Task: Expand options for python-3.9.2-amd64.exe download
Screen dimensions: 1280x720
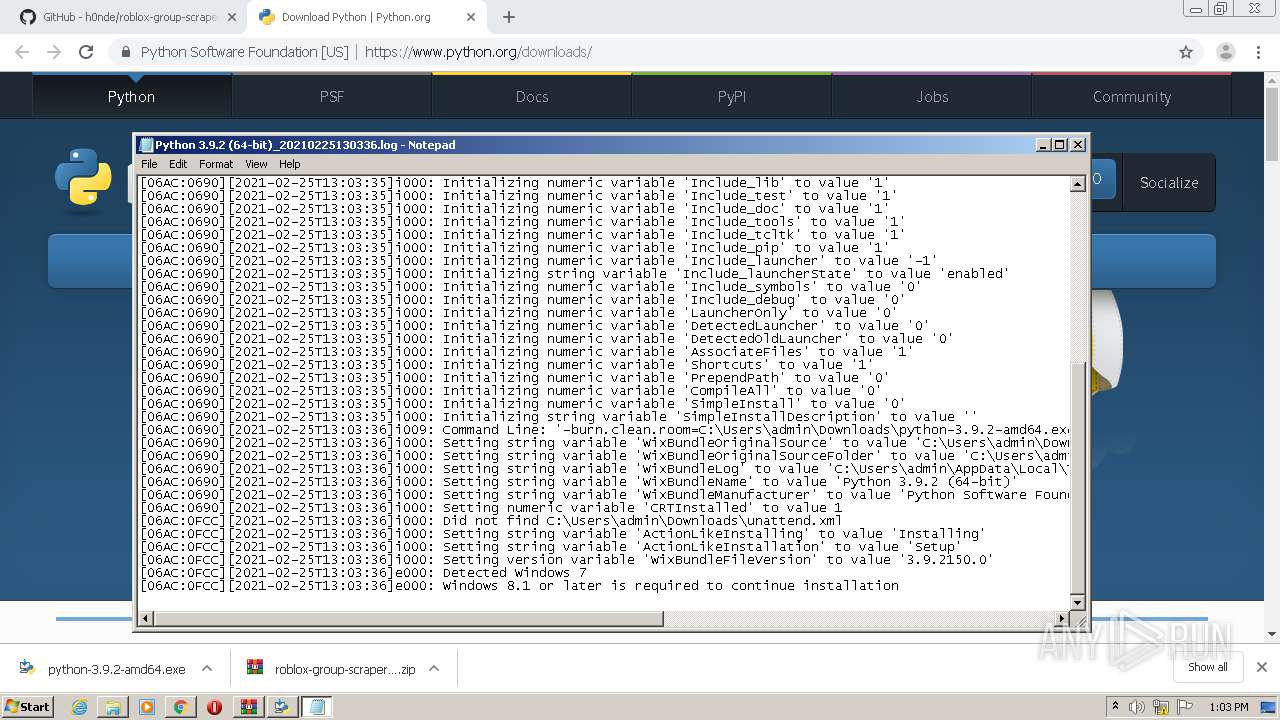Action: pos(207,669)
